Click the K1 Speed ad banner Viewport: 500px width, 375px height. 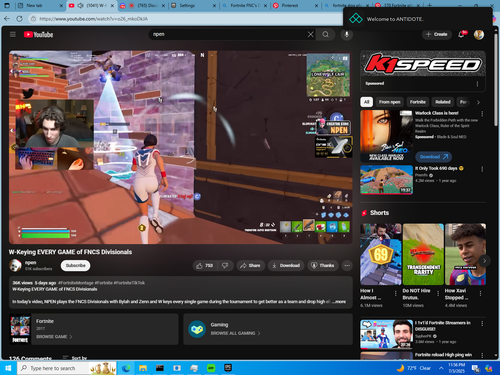(423, 64)
